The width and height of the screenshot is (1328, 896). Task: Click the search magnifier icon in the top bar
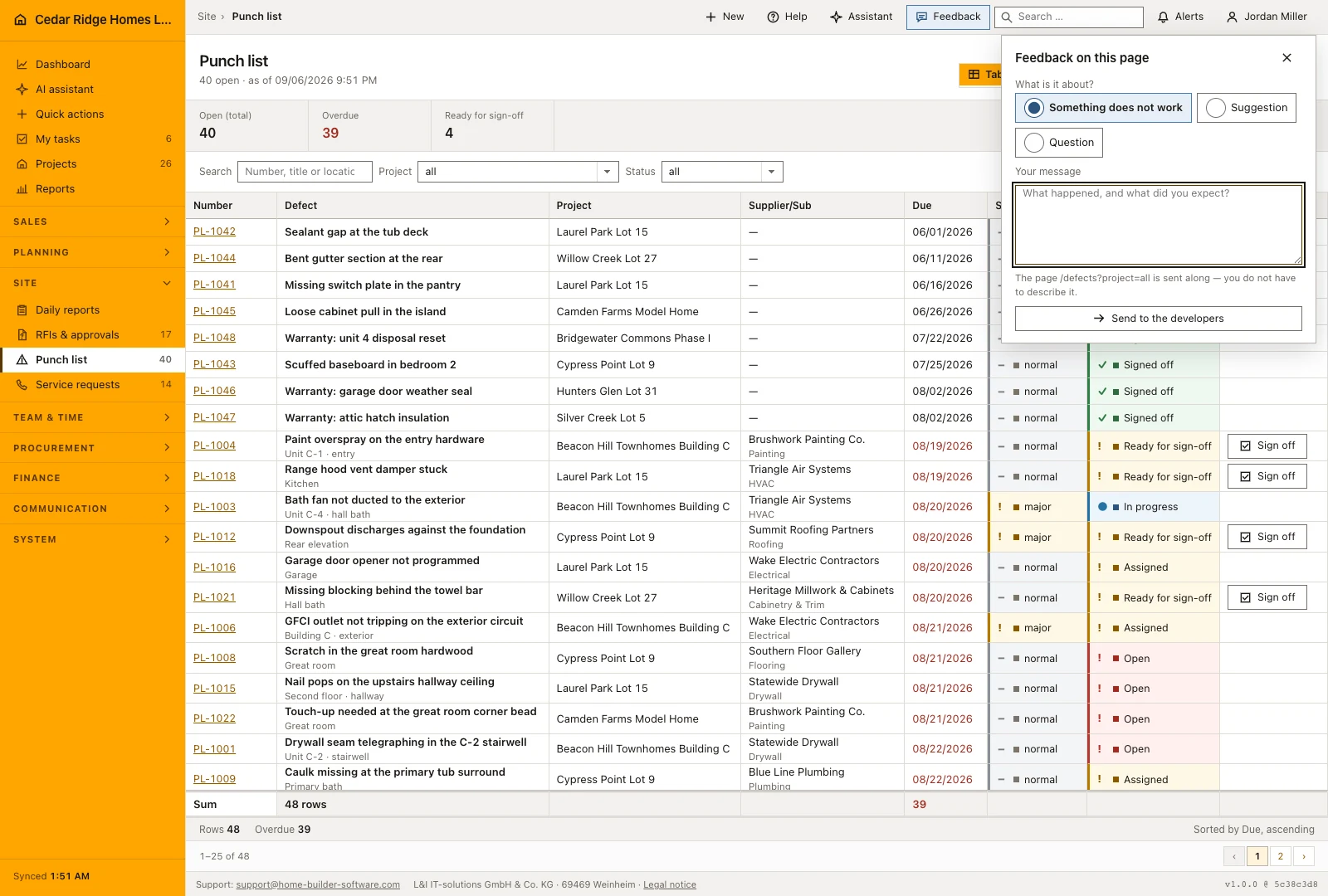[1007, 17]
